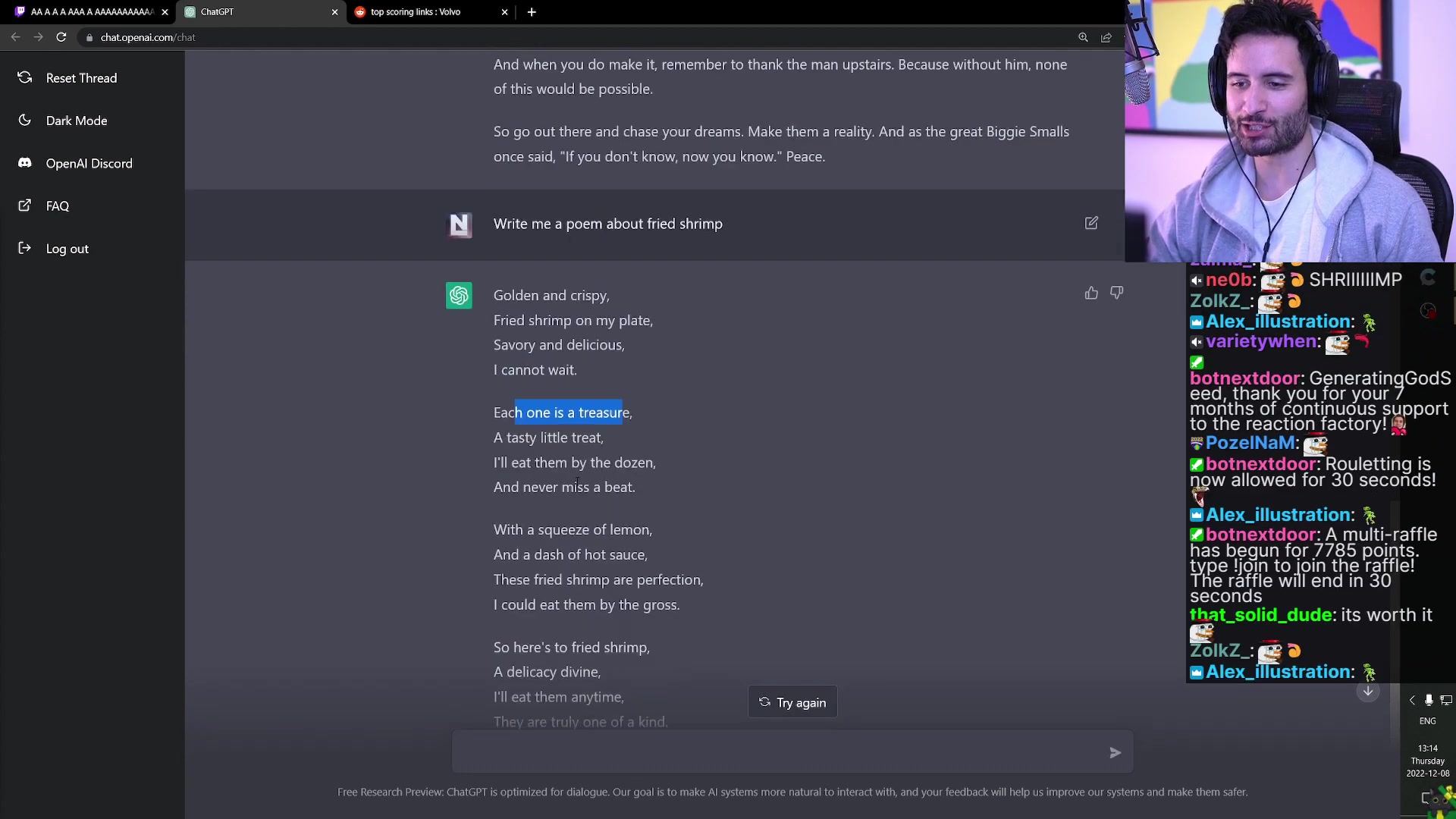
Task: Click the line 'Golden and crispy,'
Action: coord(551,295)
